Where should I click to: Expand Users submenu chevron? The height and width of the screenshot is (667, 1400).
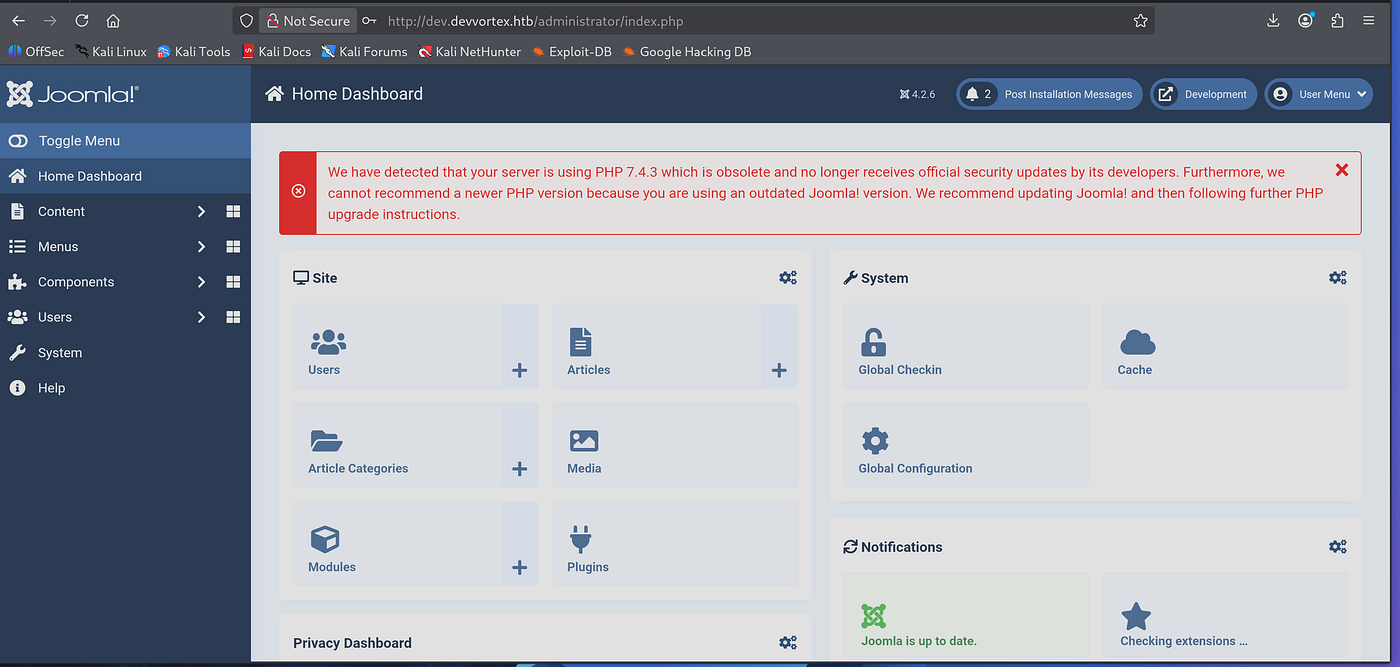201,317
